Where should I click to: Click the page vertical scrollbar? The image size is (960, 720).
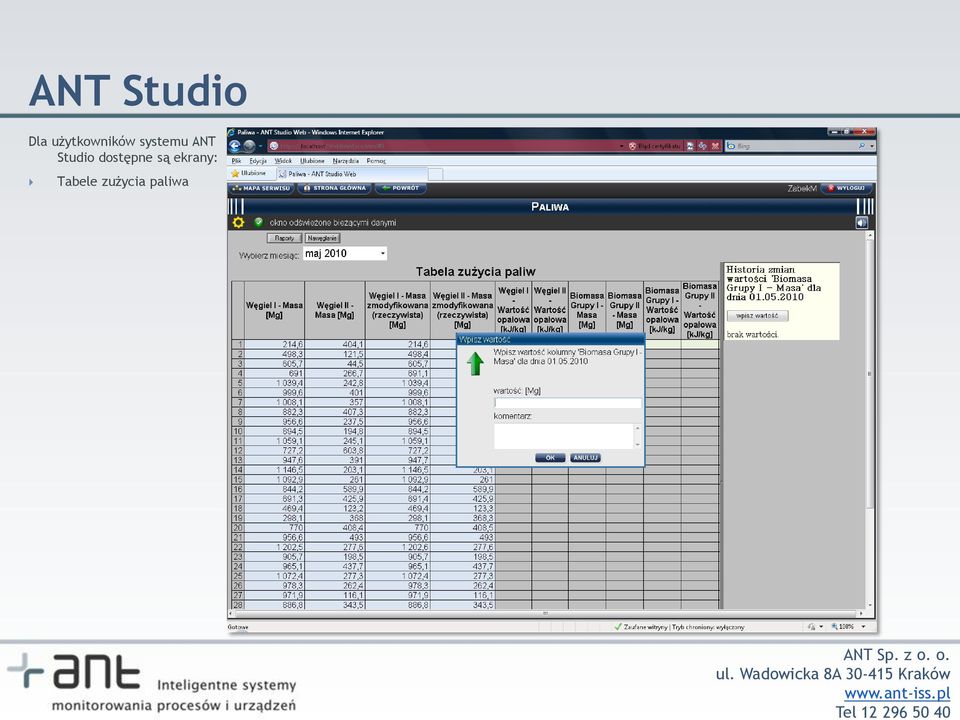coord(870,420)
